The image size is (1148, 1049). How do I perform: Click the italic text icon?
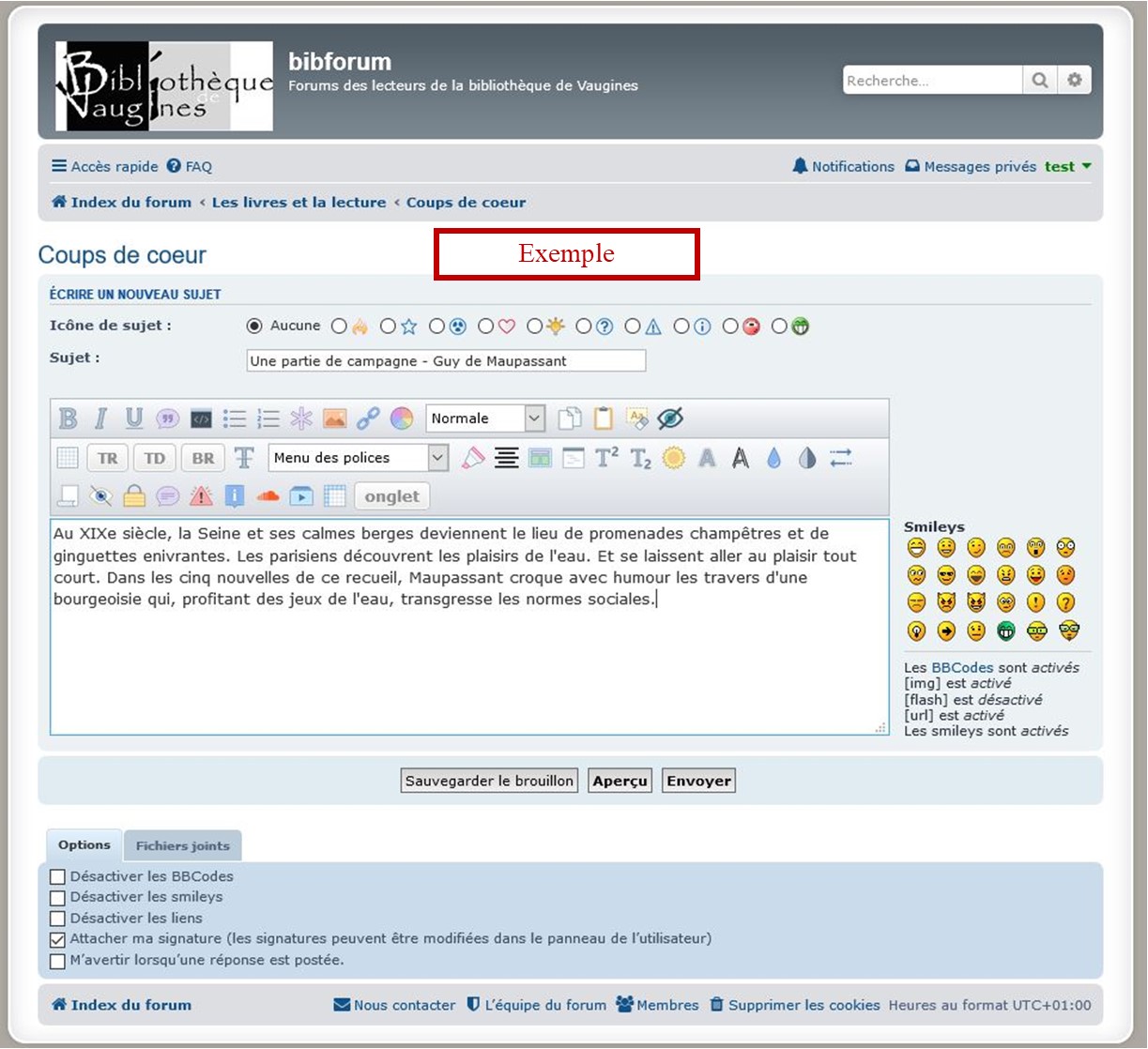click(100, 418)
